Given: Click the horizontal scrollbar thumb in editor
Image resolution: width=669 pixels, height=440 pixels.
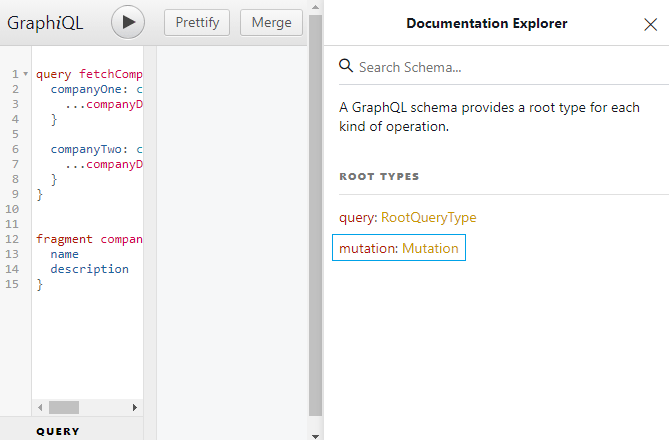Looking at the screenshot, I should pyautogui.click(x=63, y=407).
